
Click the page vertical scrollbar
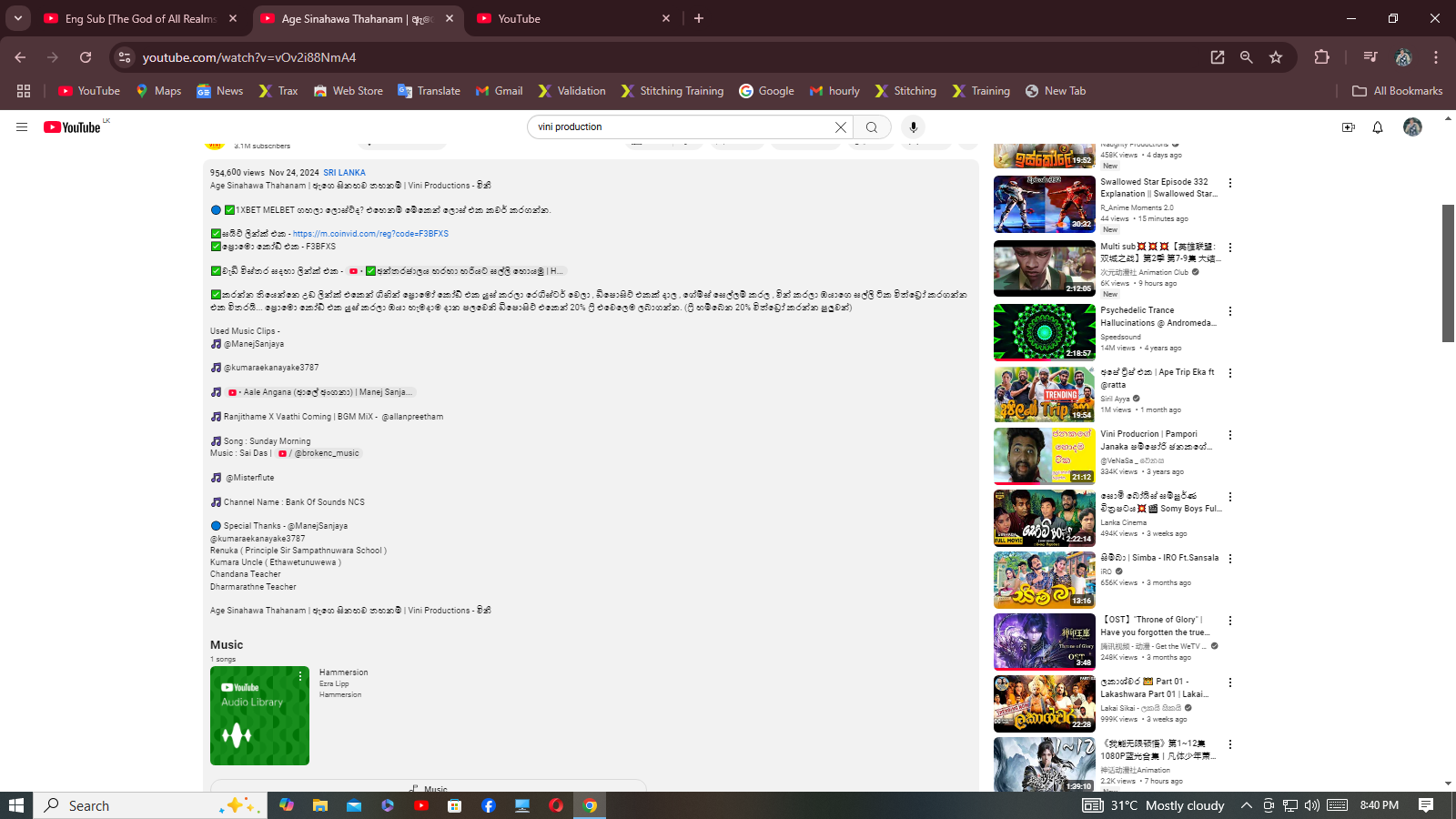[x=1449, y=273]
